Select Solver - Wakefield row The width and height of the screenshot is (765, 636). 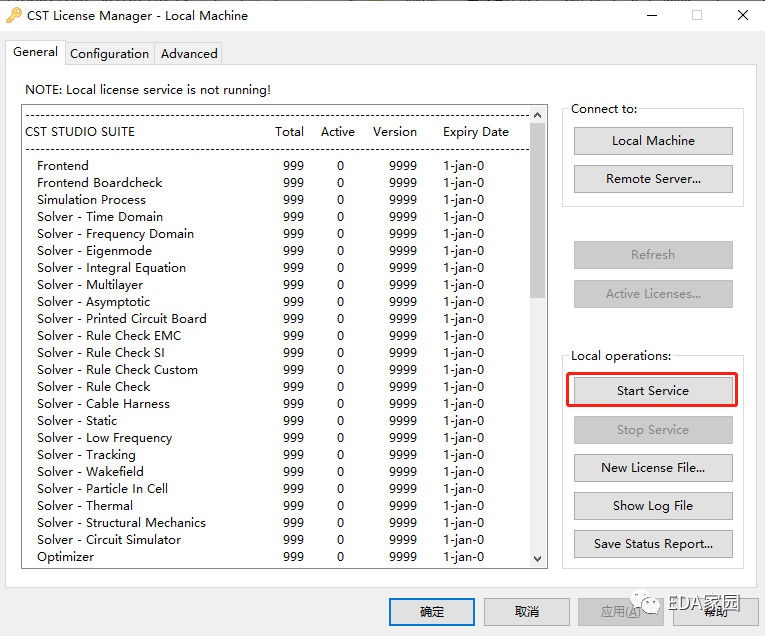tap(260, 472)
